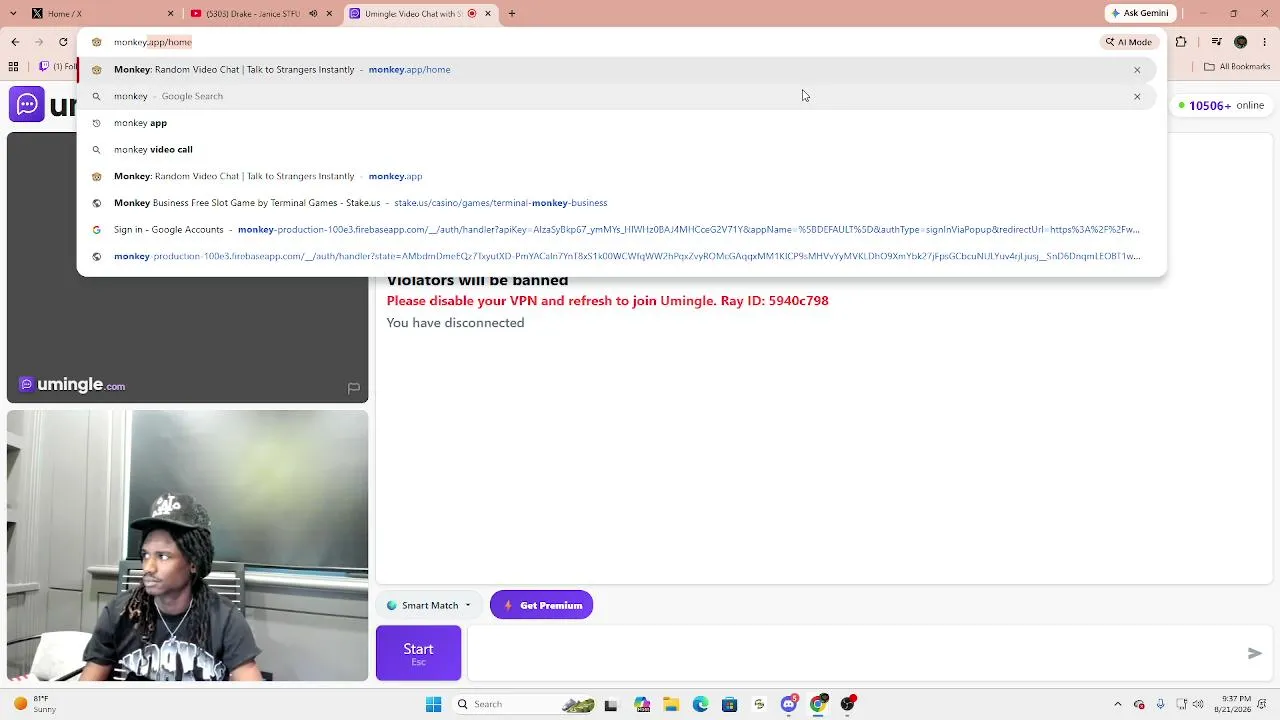1280x720 pixels.
Task: Open the media controls icon
Action: [1216, 42]
